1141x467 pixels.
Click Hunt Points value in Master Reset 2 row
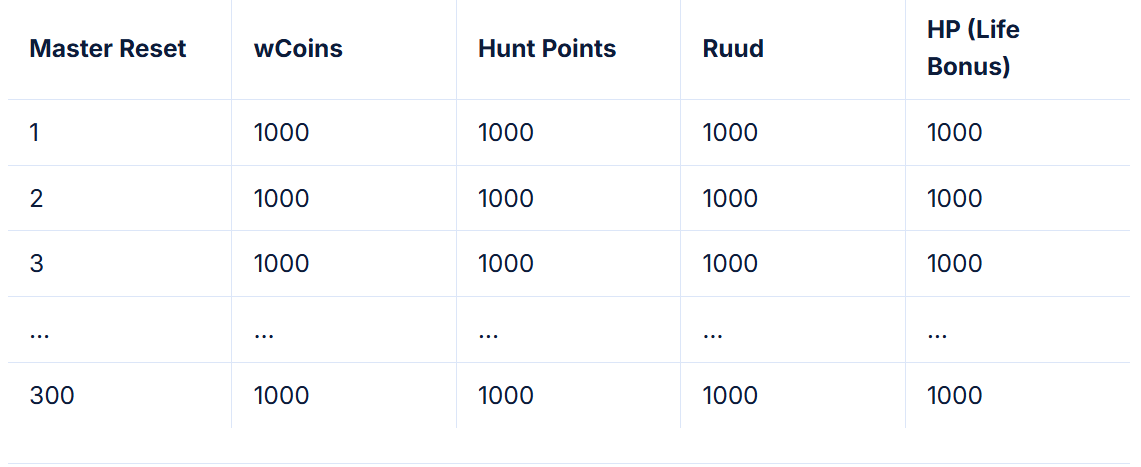506,198
